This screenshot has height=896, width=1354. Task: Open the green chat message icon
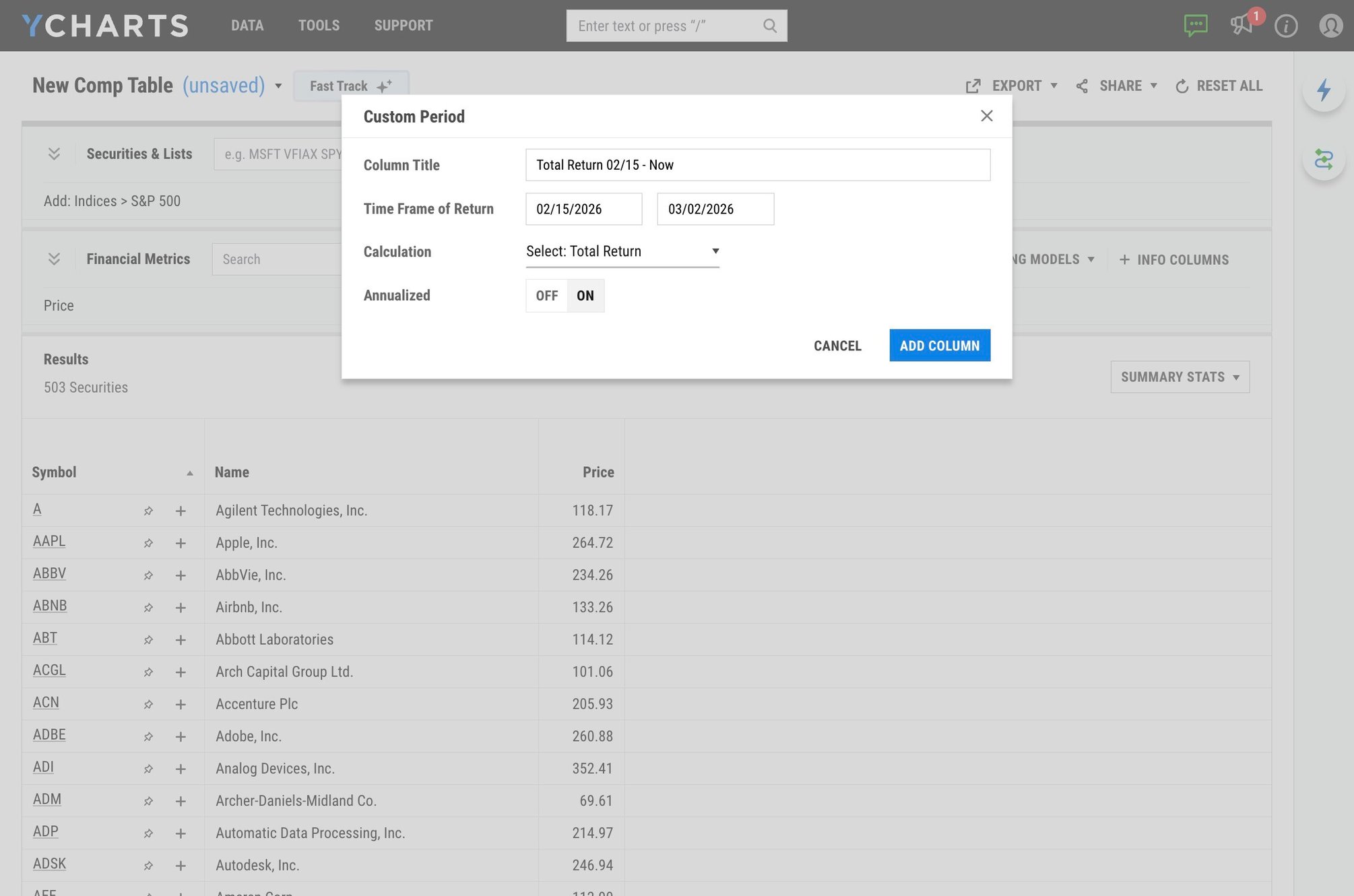[x=1195, y=26]
